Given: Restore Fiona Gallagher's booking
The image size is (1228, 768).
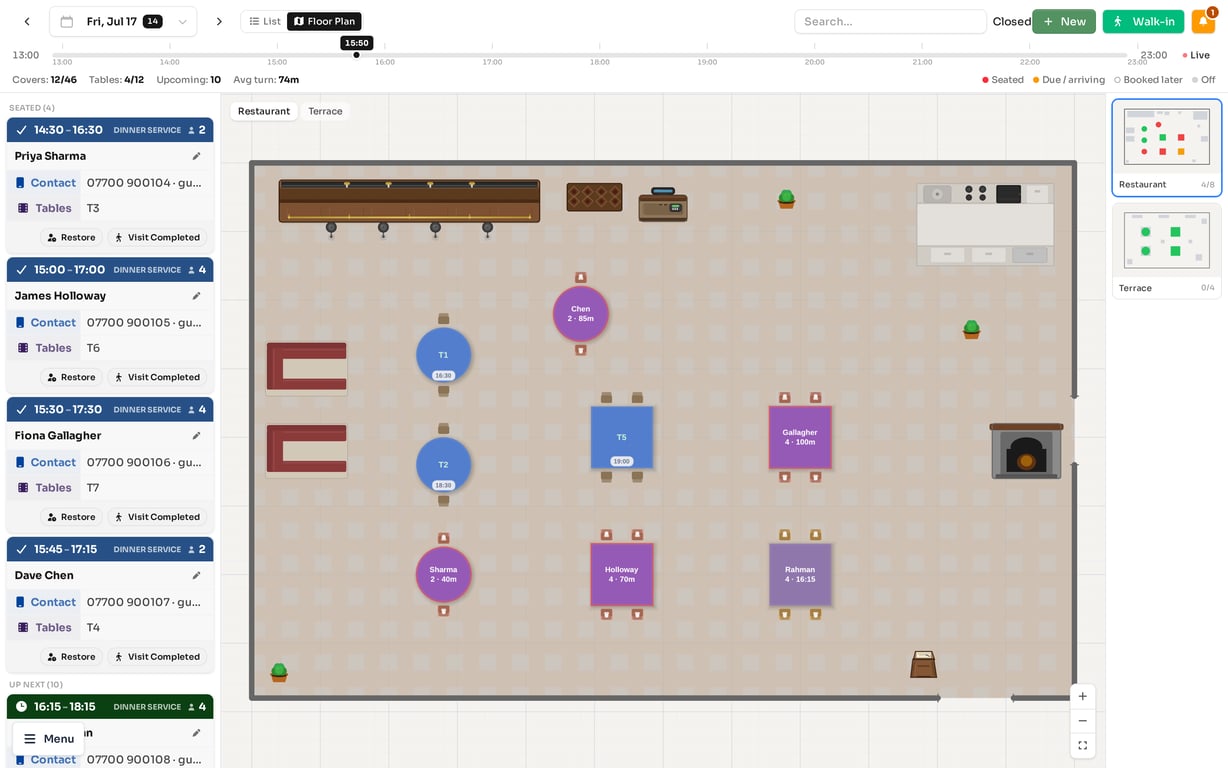Looking at the screenshot, I should point(71,517).
